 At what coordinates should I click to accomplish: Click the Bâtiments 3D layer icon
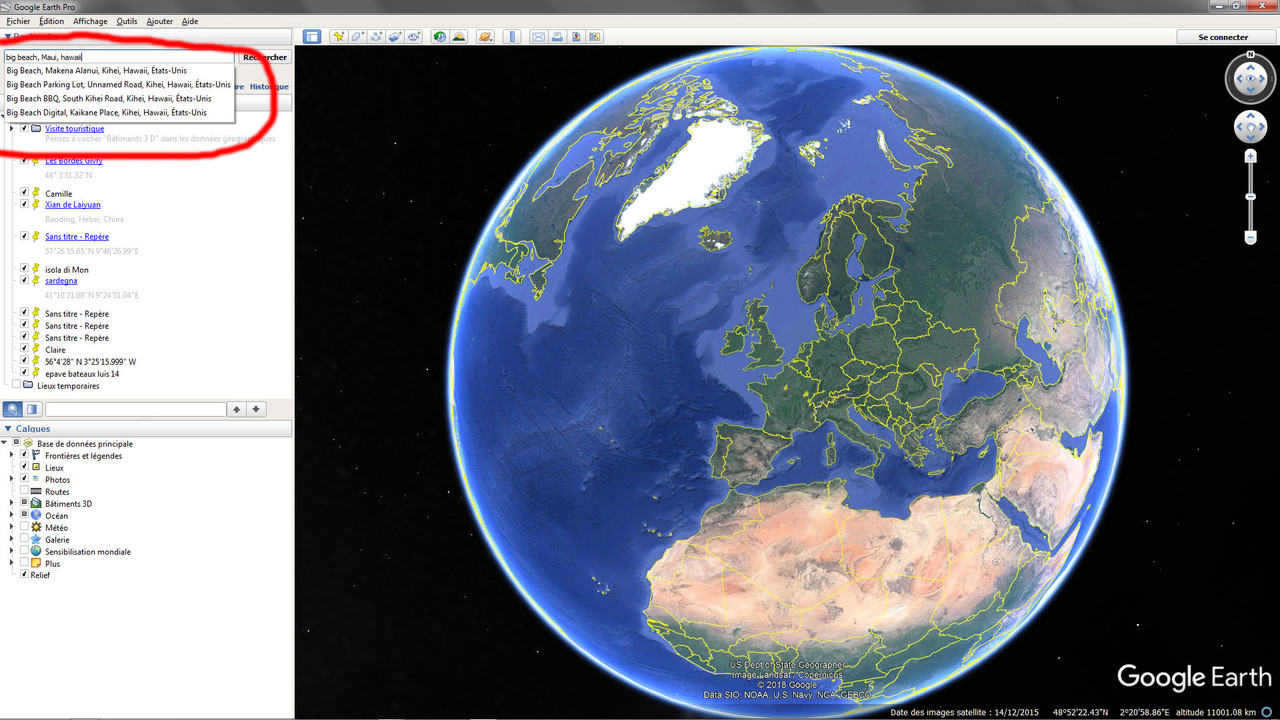pos(36,503)
